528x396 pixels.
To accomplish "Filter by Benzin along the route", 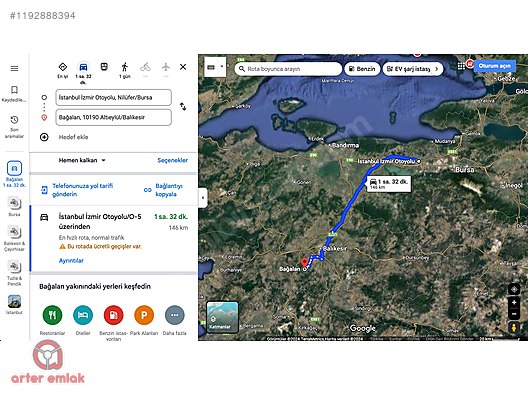I will pyautogui.click(x=362, y=69).
